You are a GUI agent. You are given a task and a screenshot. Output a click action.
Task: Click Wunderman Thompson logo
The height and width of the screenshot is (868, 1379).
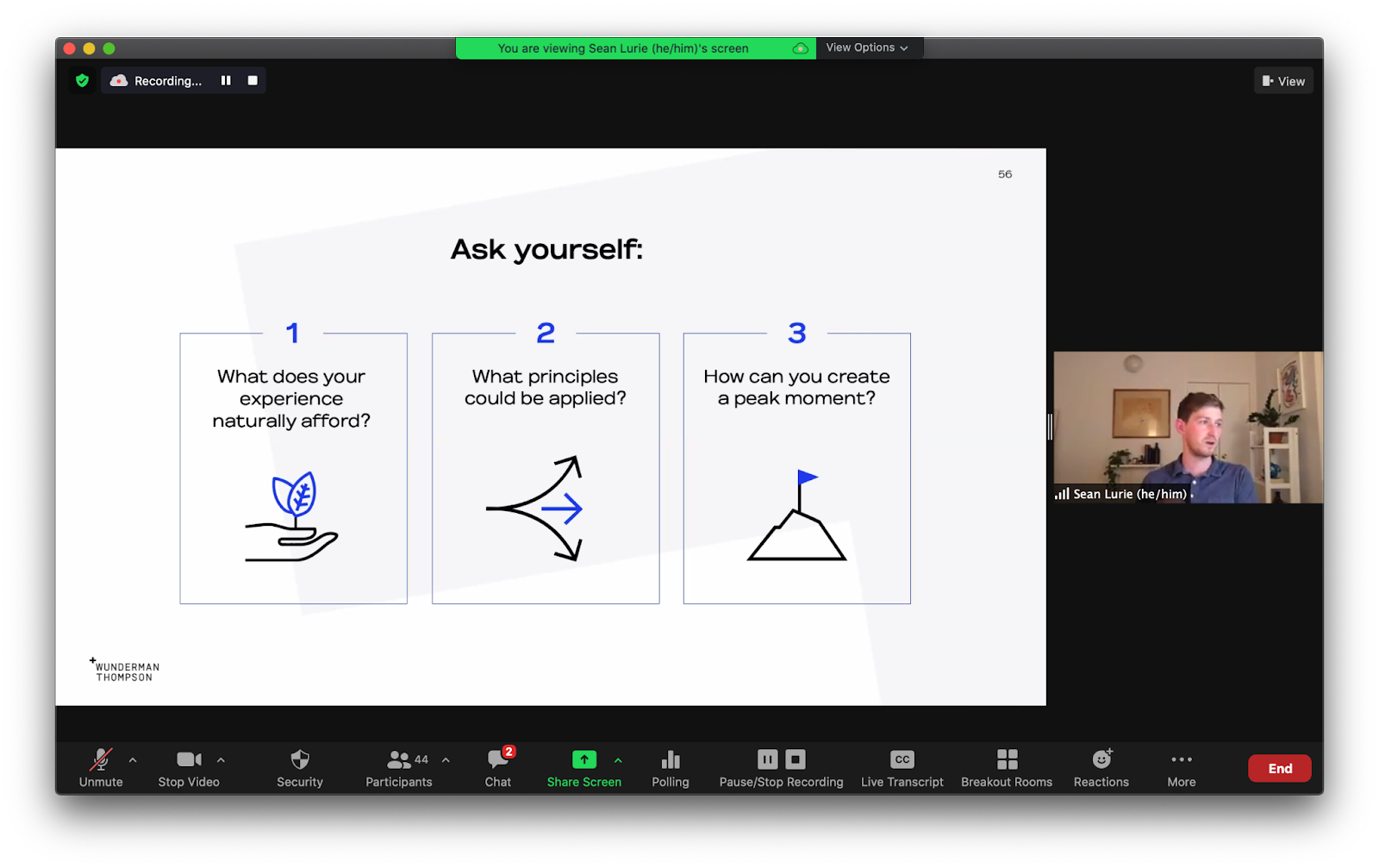point(125,671)
